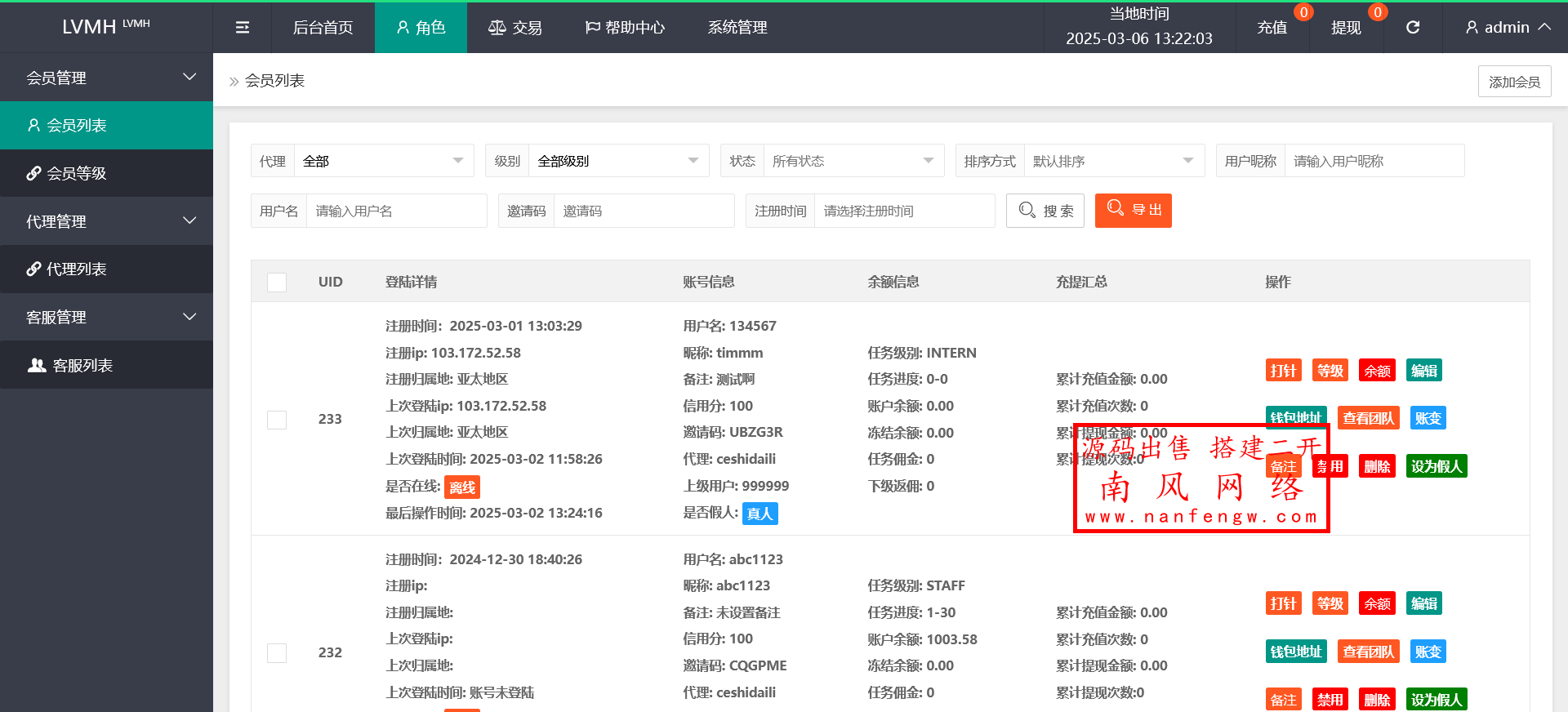Click the refresh icon in top bar
The image size is (1568, 712).
click(1413, 28)
